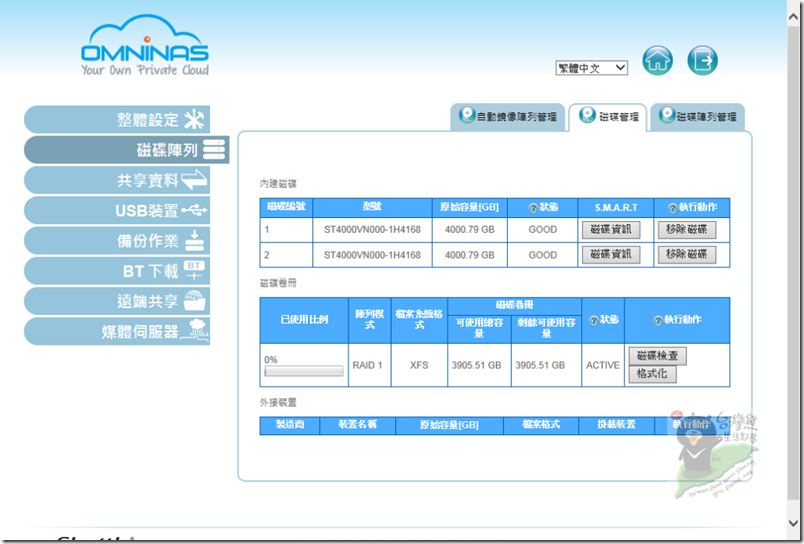804x544 pixels.
Task: Click 掛載裝置 column header
Action: pos(616,425)
